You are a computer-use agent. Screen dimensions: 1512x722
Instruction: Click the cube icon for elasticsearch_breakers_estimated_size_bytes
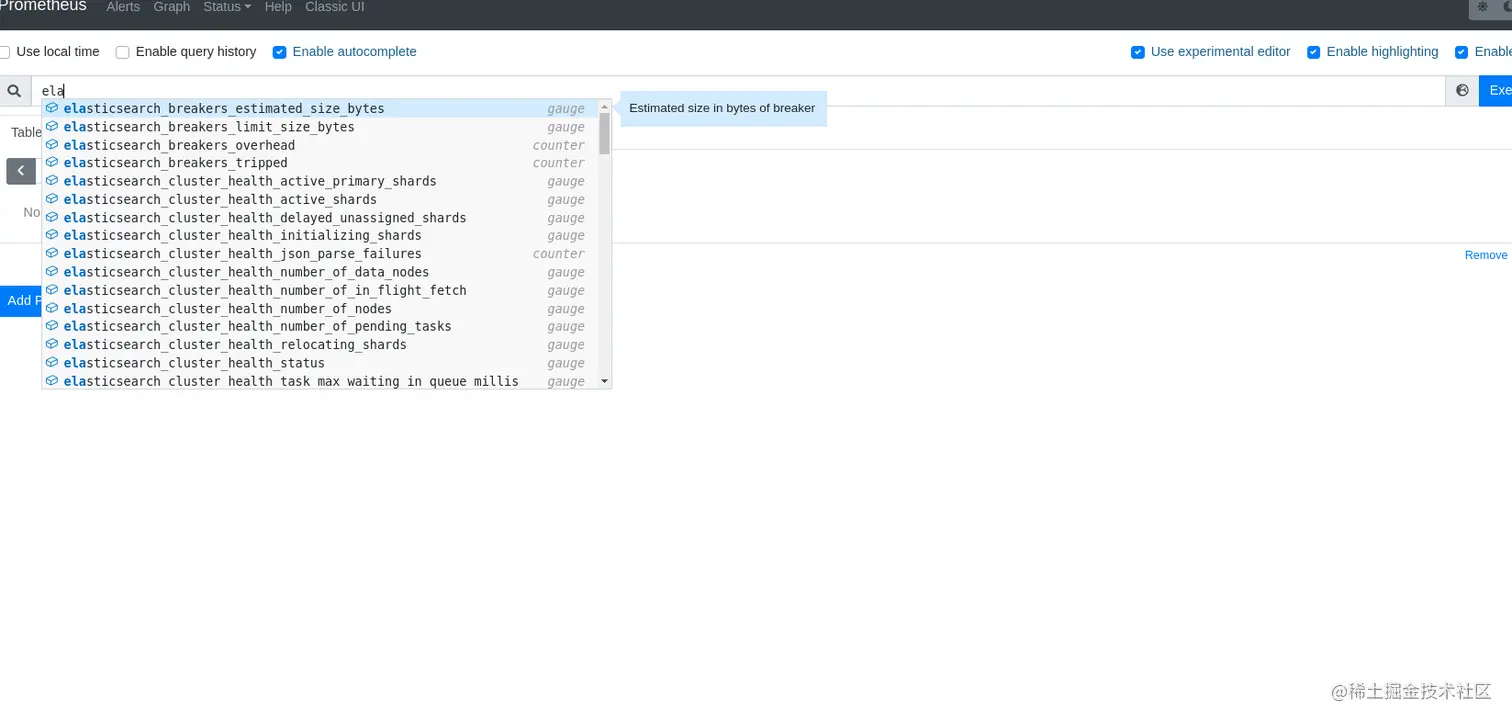(52, 108)
